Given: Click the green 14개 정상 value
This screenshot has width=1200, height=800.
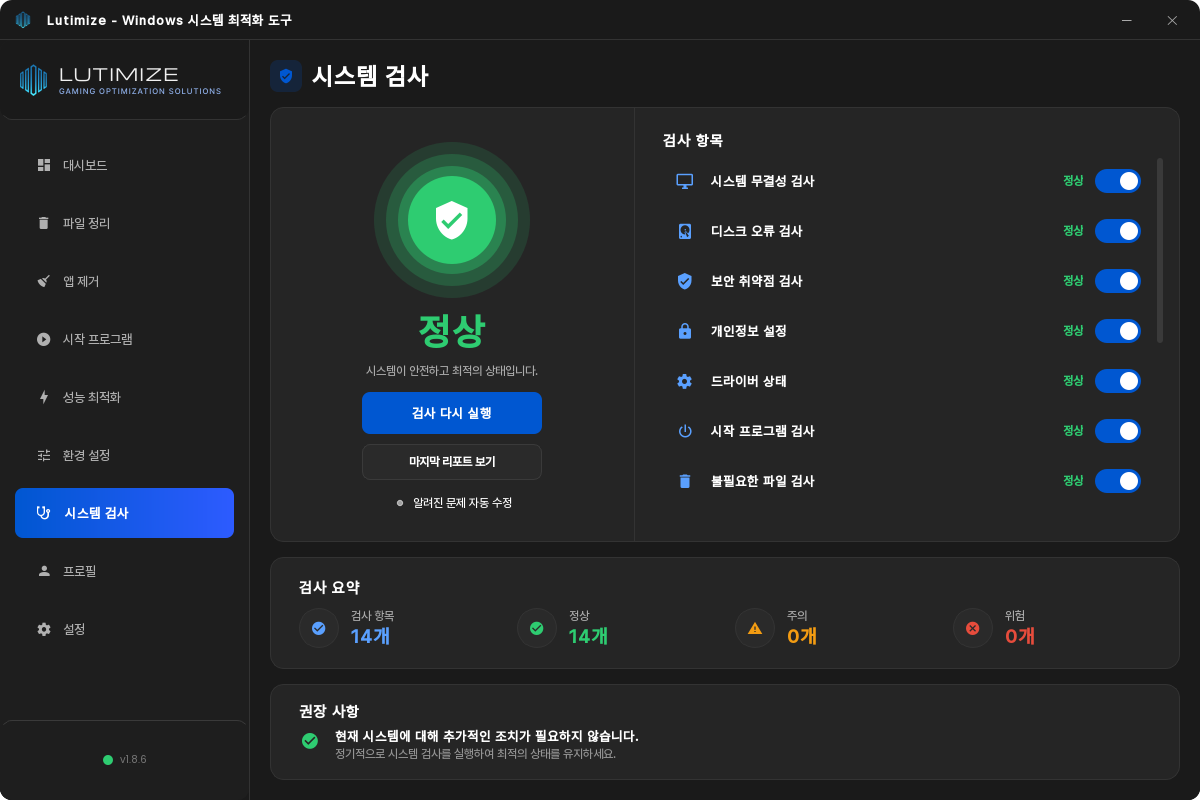Looking at the screenshot, I should pyautogui.click(x=588, y=636).
